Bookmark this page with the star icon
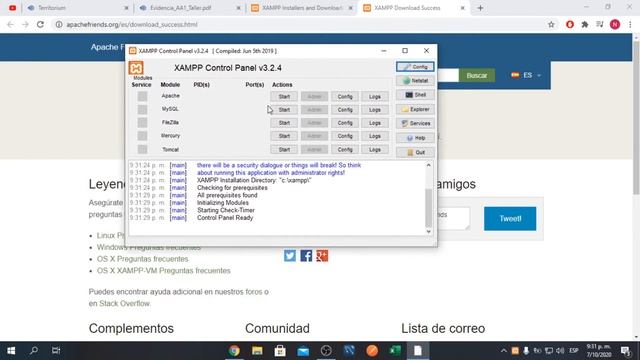Viewport: 640px width, 360px height. click(x=551, y=24)
